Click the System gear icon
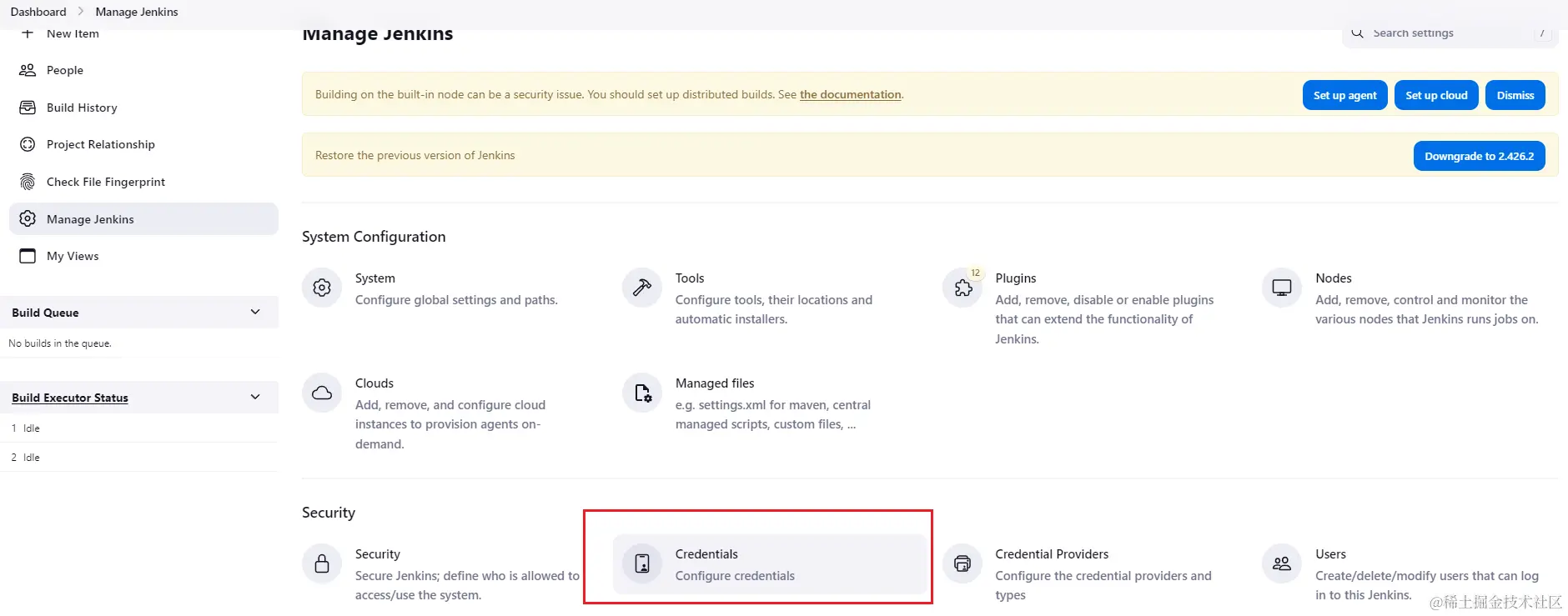 [x=322, y=288]
